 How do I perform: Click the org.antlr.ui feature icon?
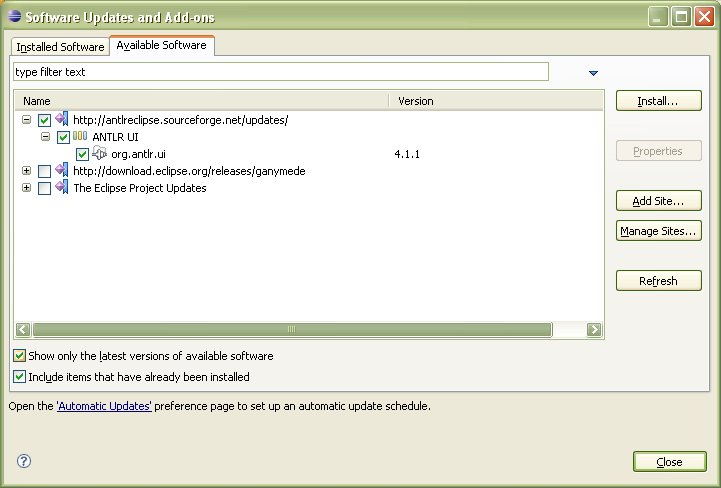coord(99,154)
